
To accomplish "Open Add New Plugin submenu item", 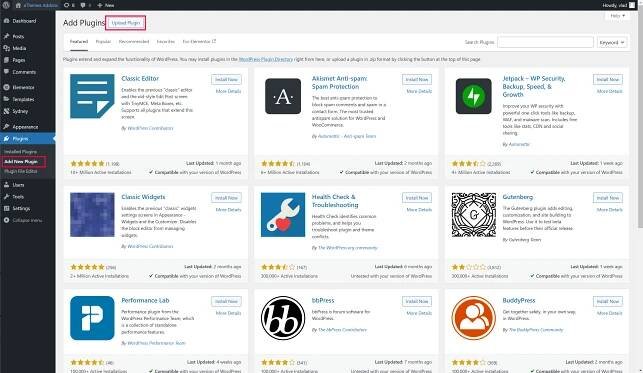I will (21, 161).
